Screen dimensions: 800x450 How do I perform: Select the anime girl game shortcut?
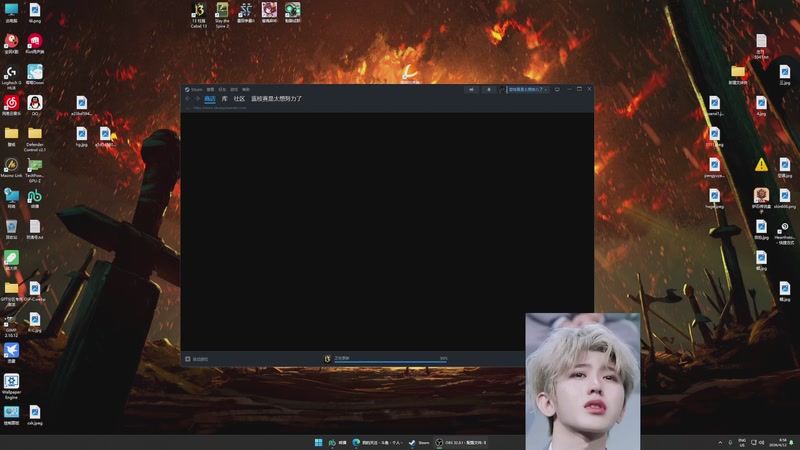269,13
